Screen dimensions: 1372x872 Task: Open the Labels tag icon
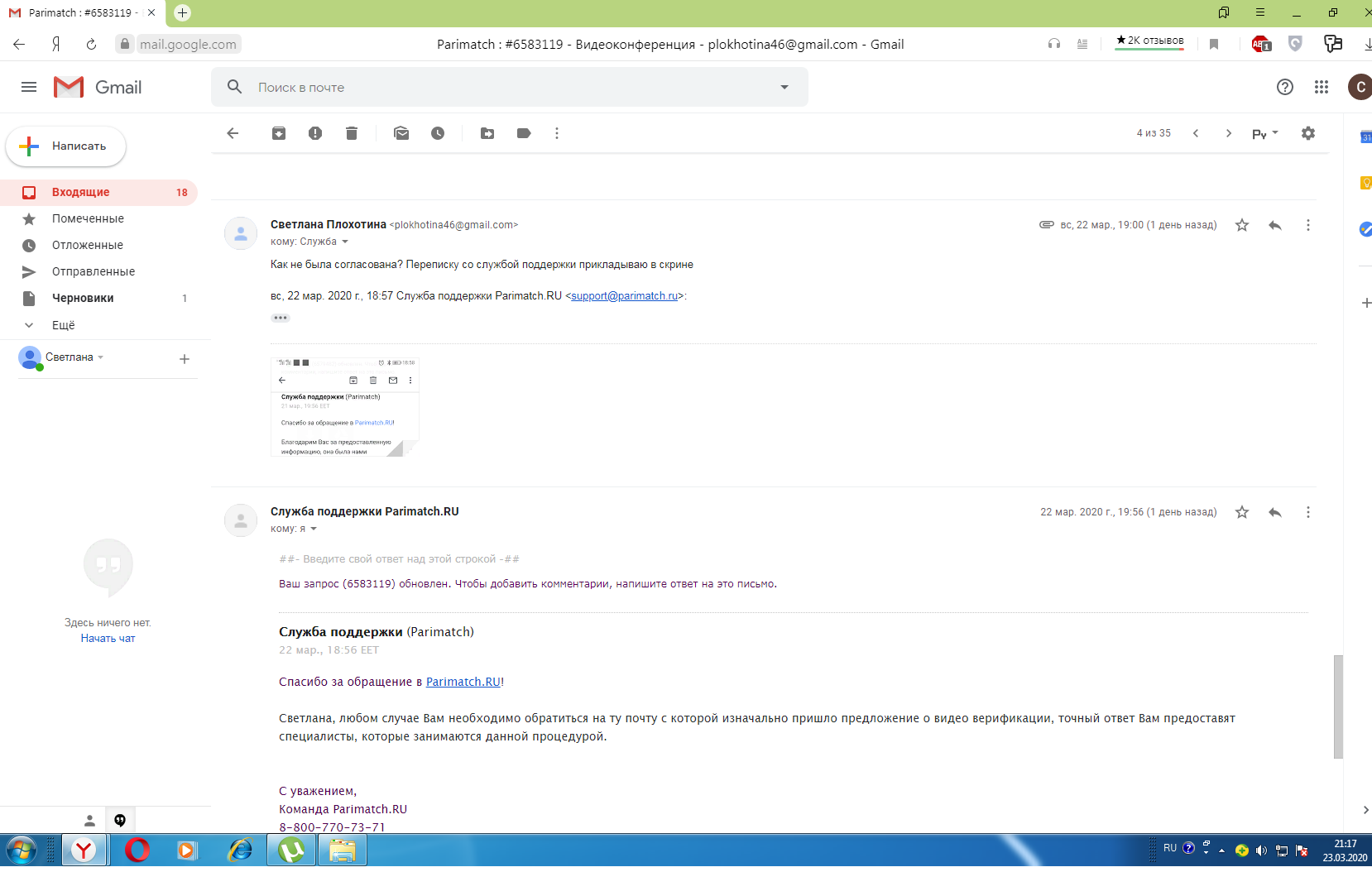524,133
